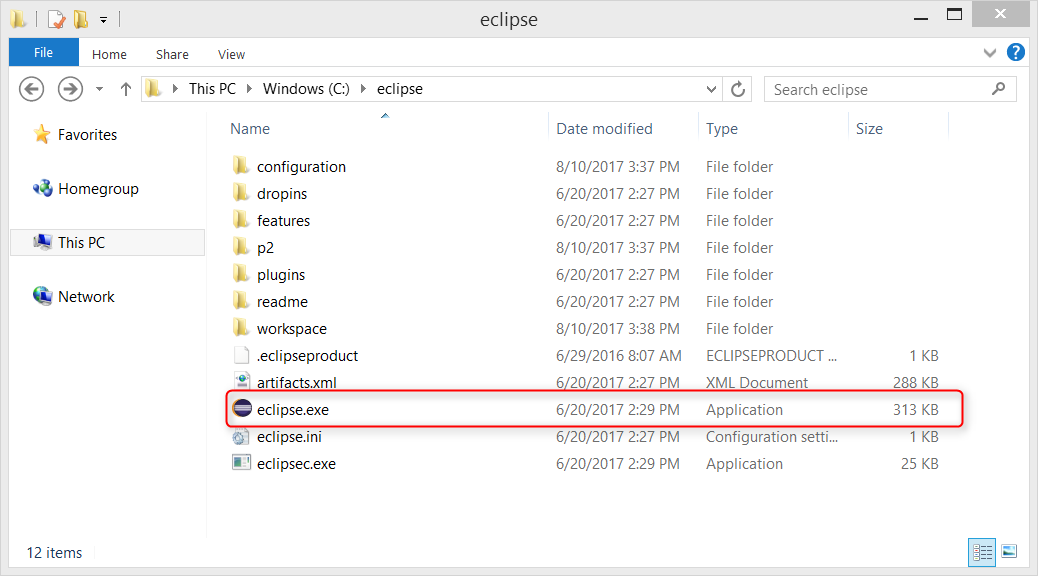Click the .eclipseproduct file name

tap(307, 356)
